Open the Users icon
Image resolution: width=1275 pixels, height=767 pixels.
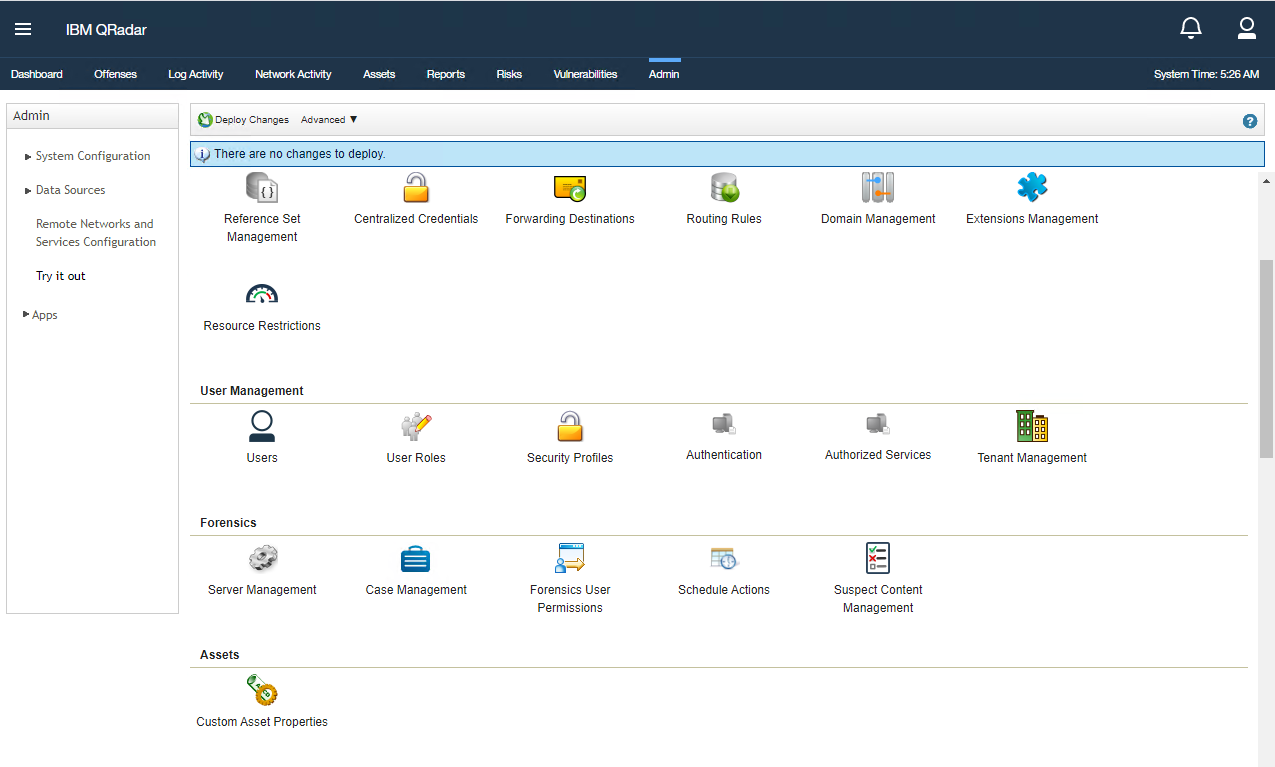coord(262,426)
